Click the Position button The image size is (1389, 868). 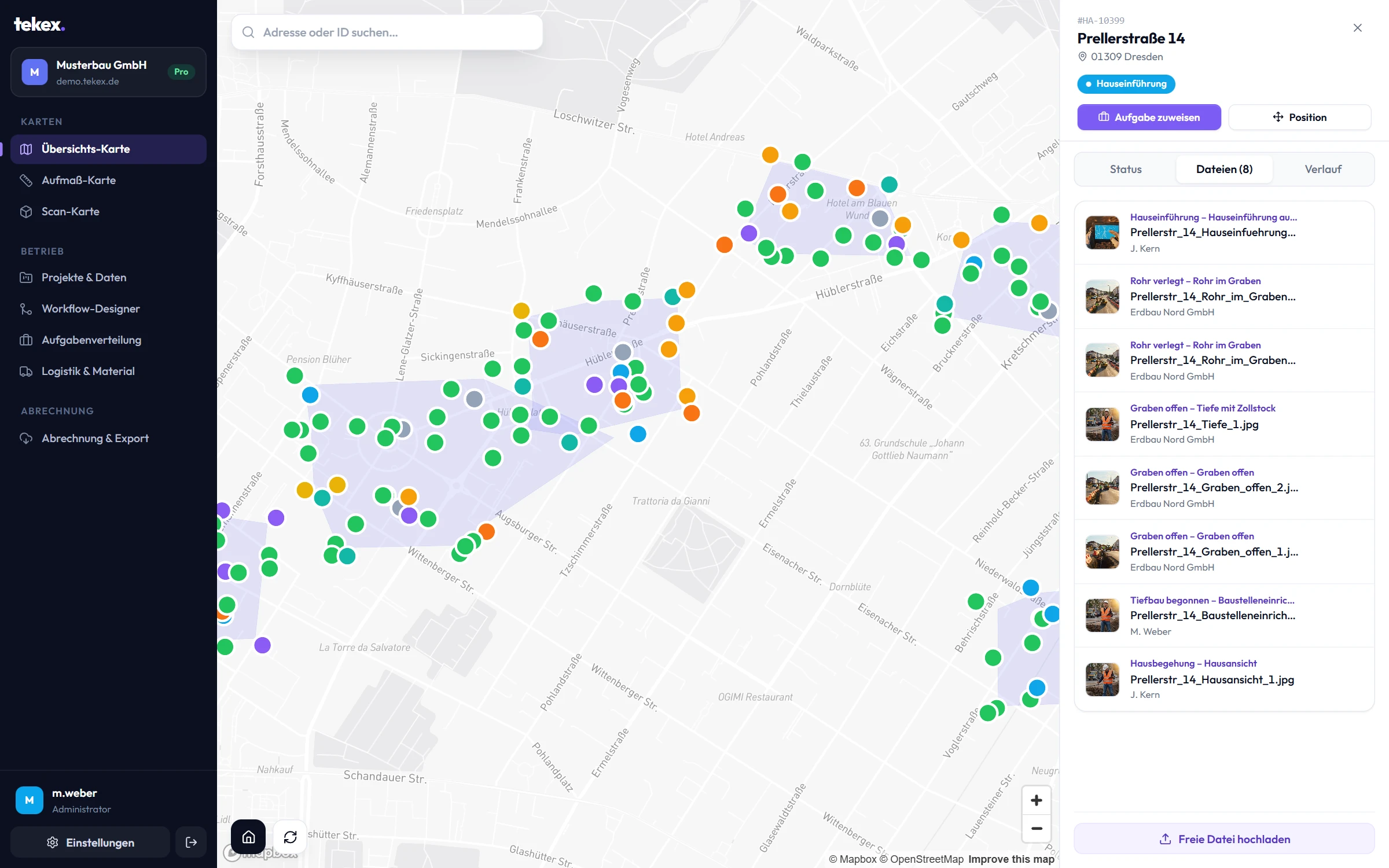(x=1299, y=117)
